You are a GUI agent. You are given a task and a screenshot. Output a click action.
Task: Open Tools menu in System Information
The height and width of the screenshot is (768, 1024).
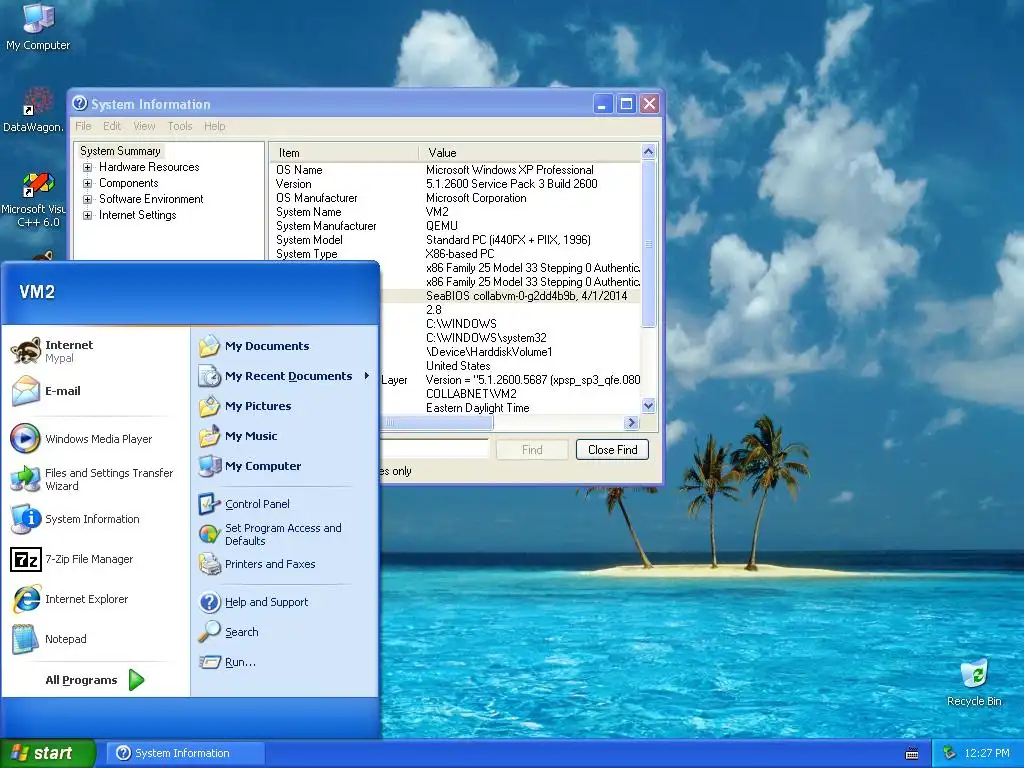(x=180, y=126)
